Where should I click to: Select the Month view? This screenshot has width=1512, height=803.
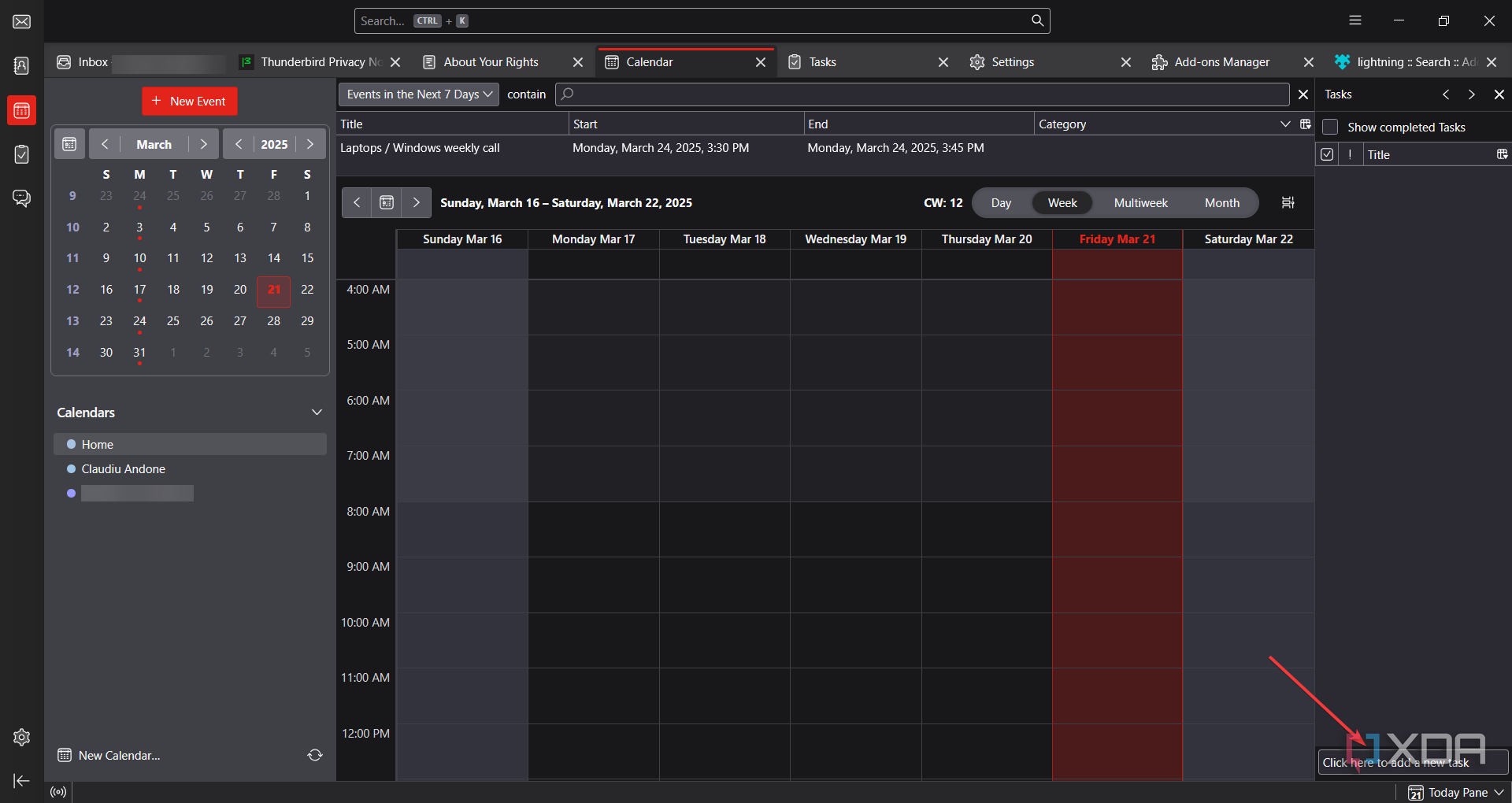point(1222,202)
